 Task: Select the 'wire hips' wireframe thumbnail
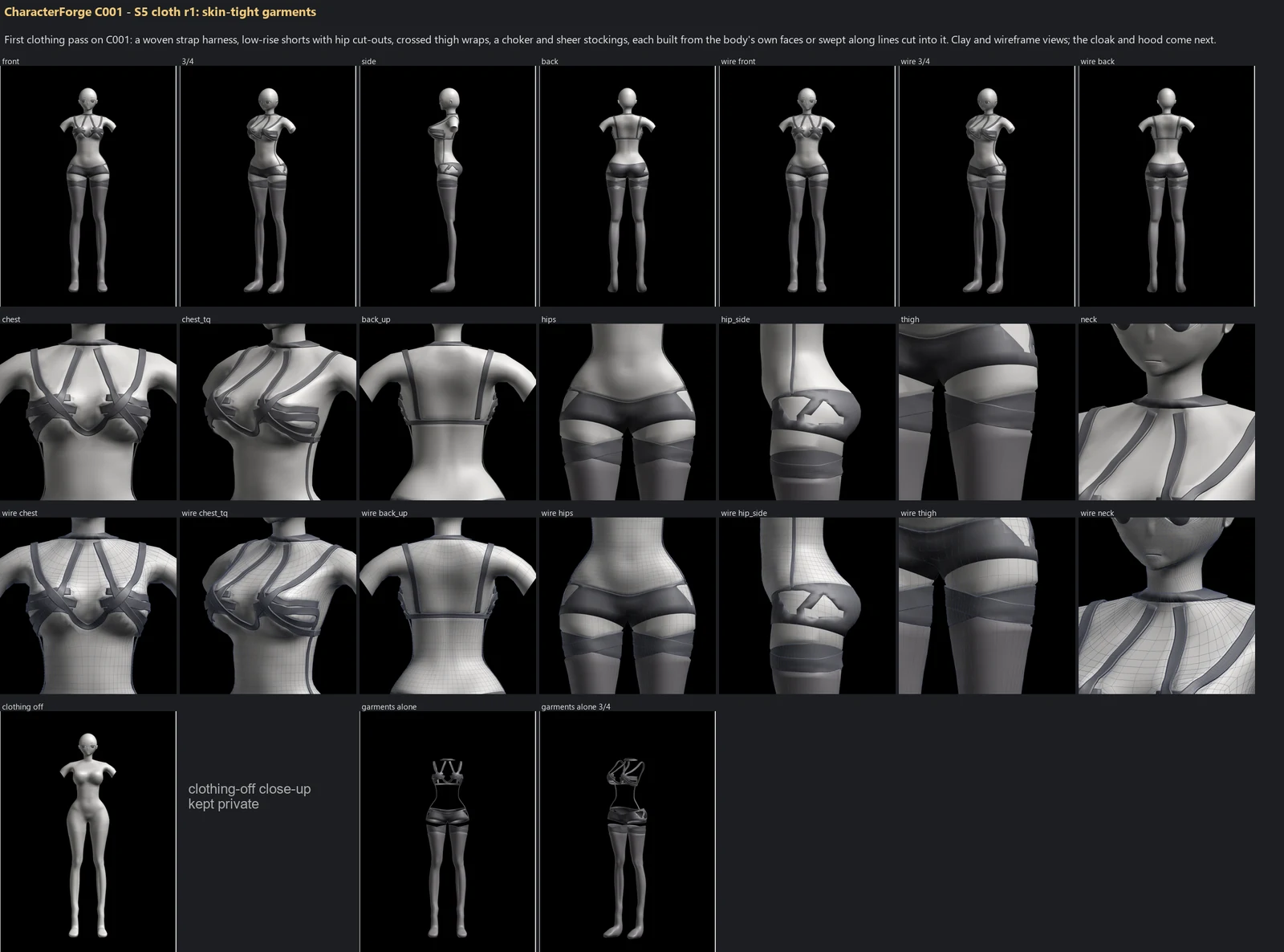point(628,606)
